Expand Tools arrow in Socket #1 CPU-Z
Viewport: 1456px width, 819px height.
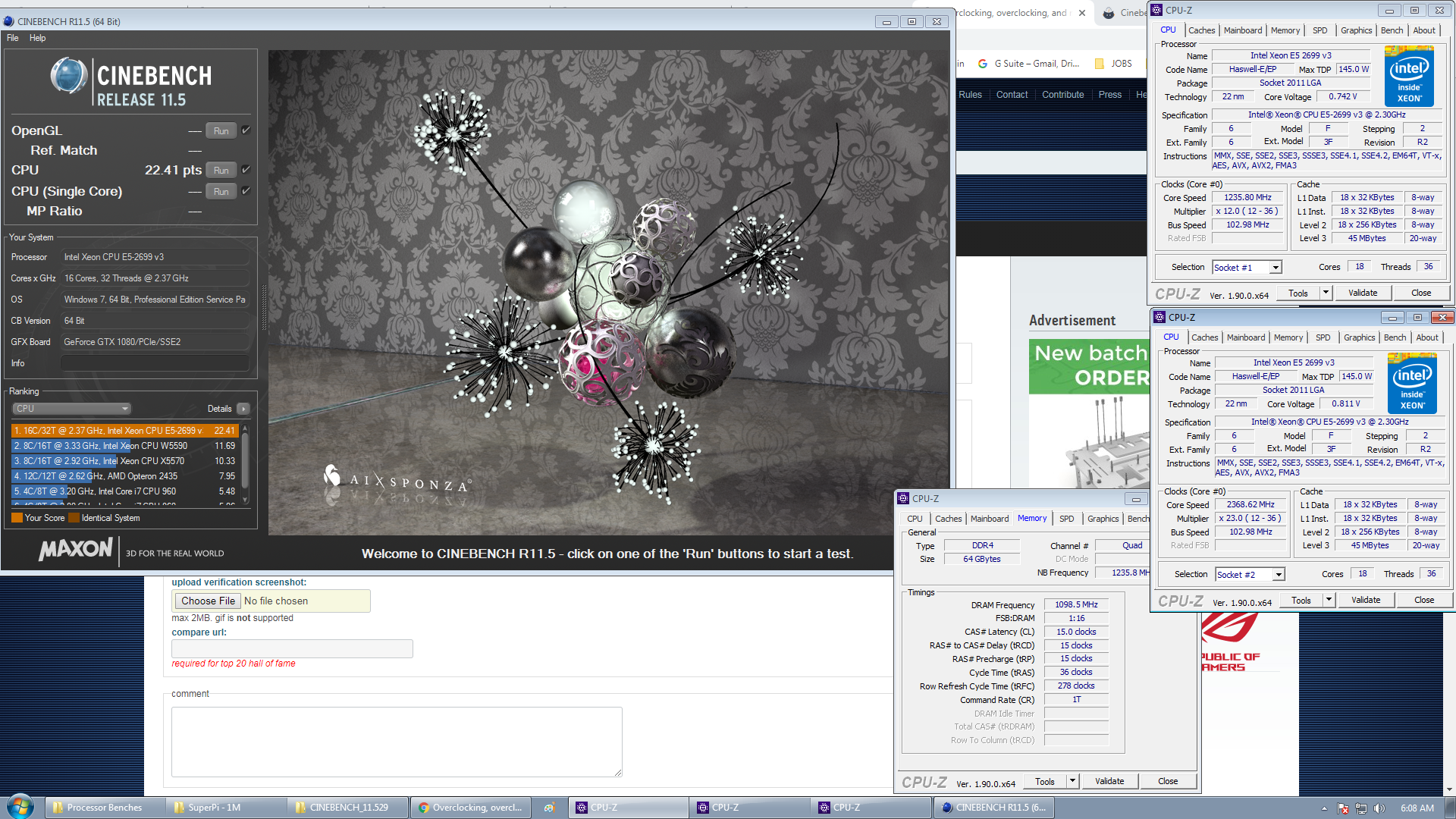[1326, 293]
